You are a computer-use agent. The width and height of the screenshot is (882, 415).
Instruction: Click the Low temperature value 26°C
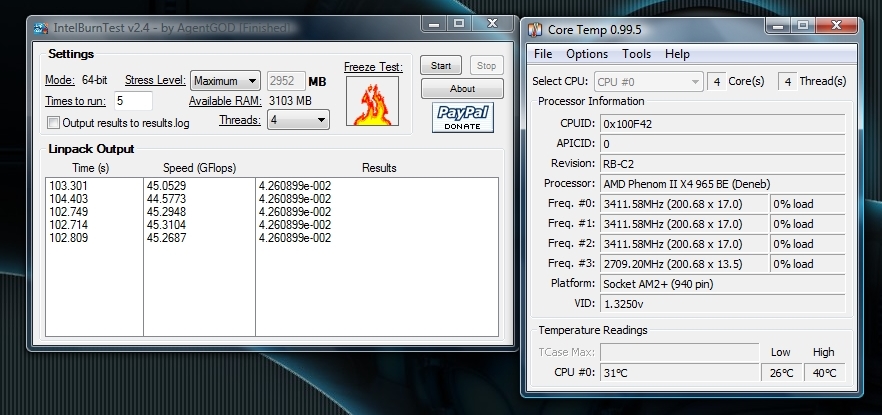click(x=781, y=373)
